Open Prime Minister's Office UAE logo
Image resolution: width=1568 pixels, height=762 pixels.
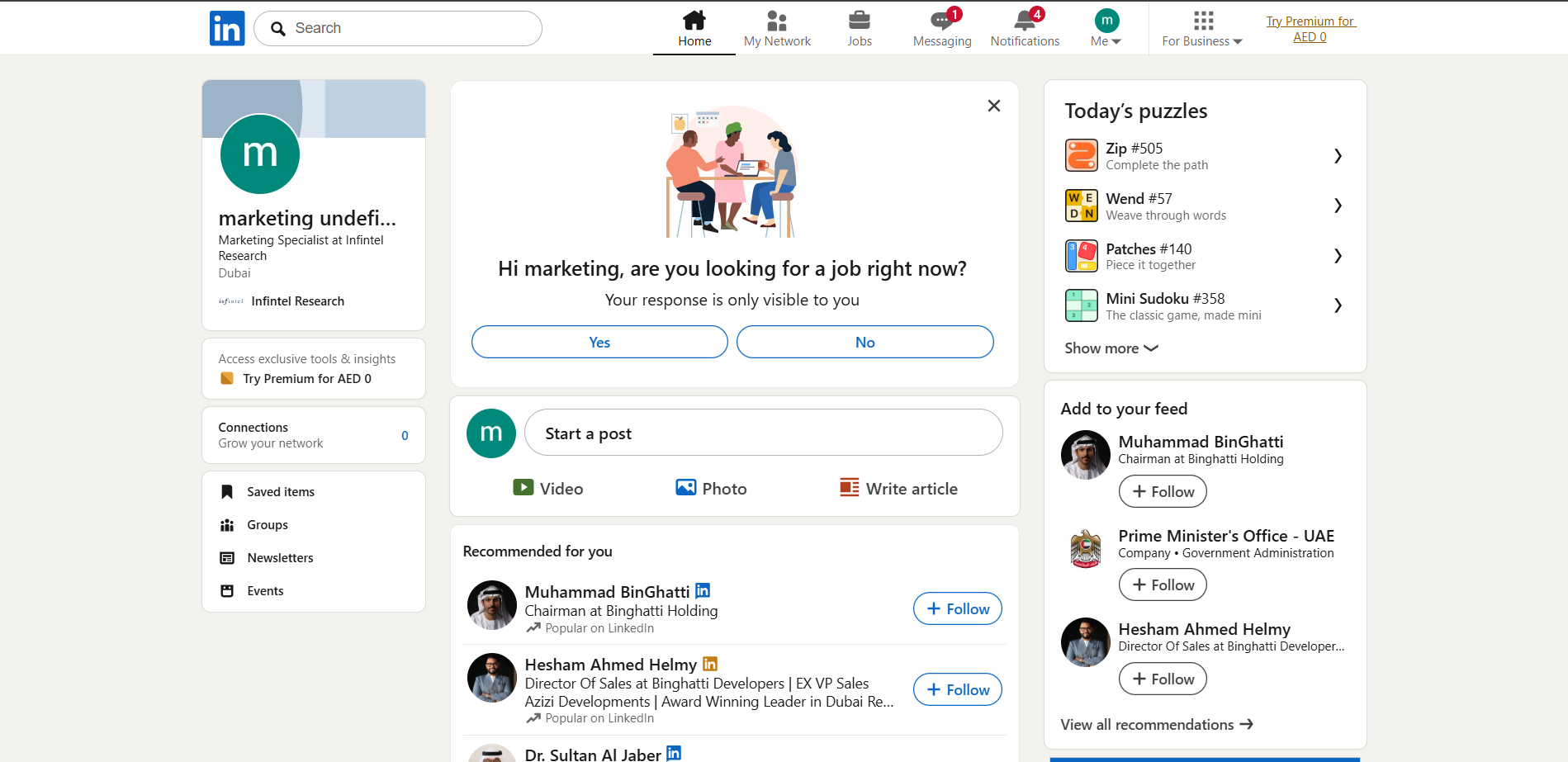click(1086, 548)
